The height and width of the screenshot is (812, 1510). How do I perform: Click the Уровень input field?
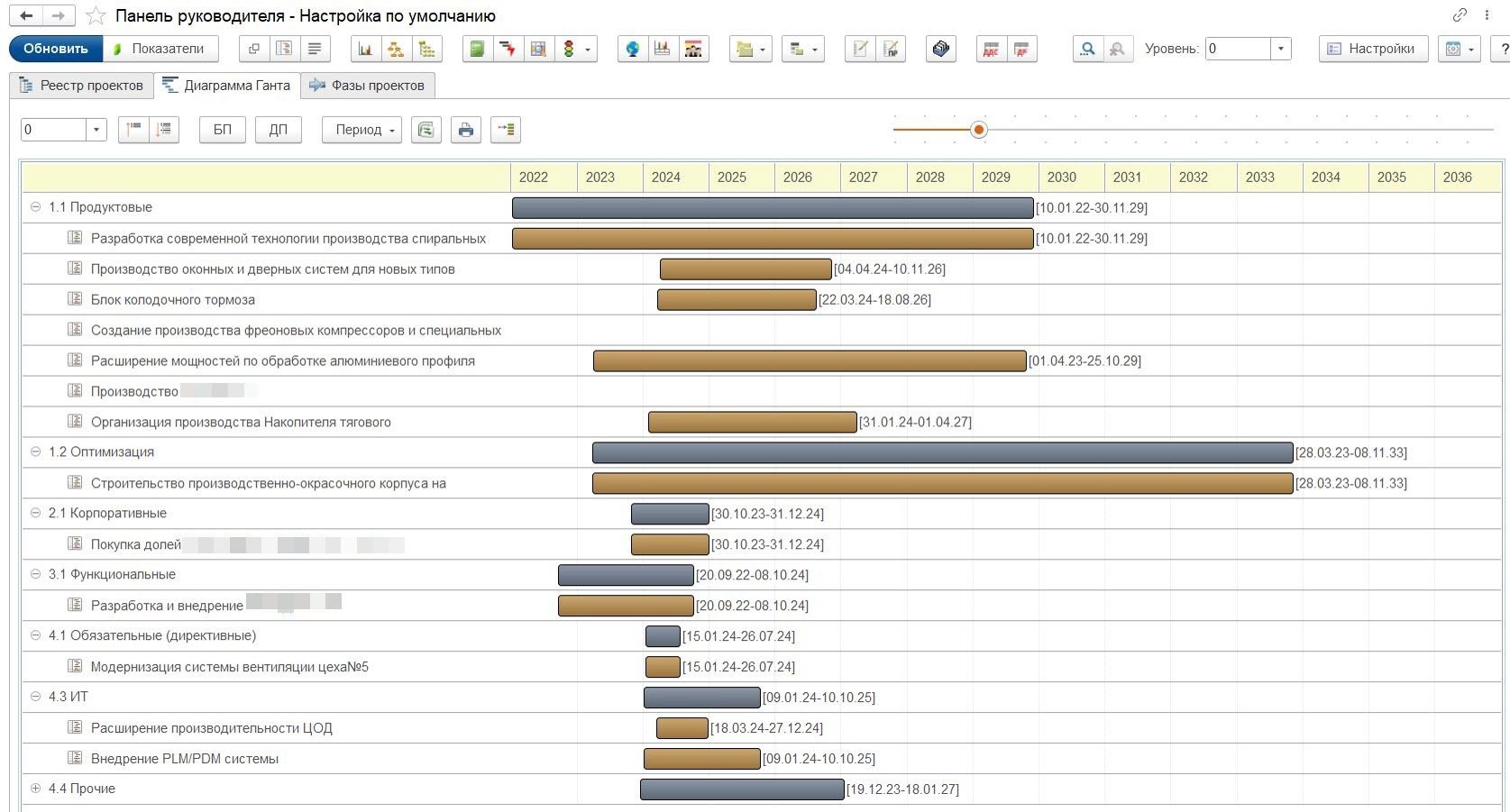1238,49
